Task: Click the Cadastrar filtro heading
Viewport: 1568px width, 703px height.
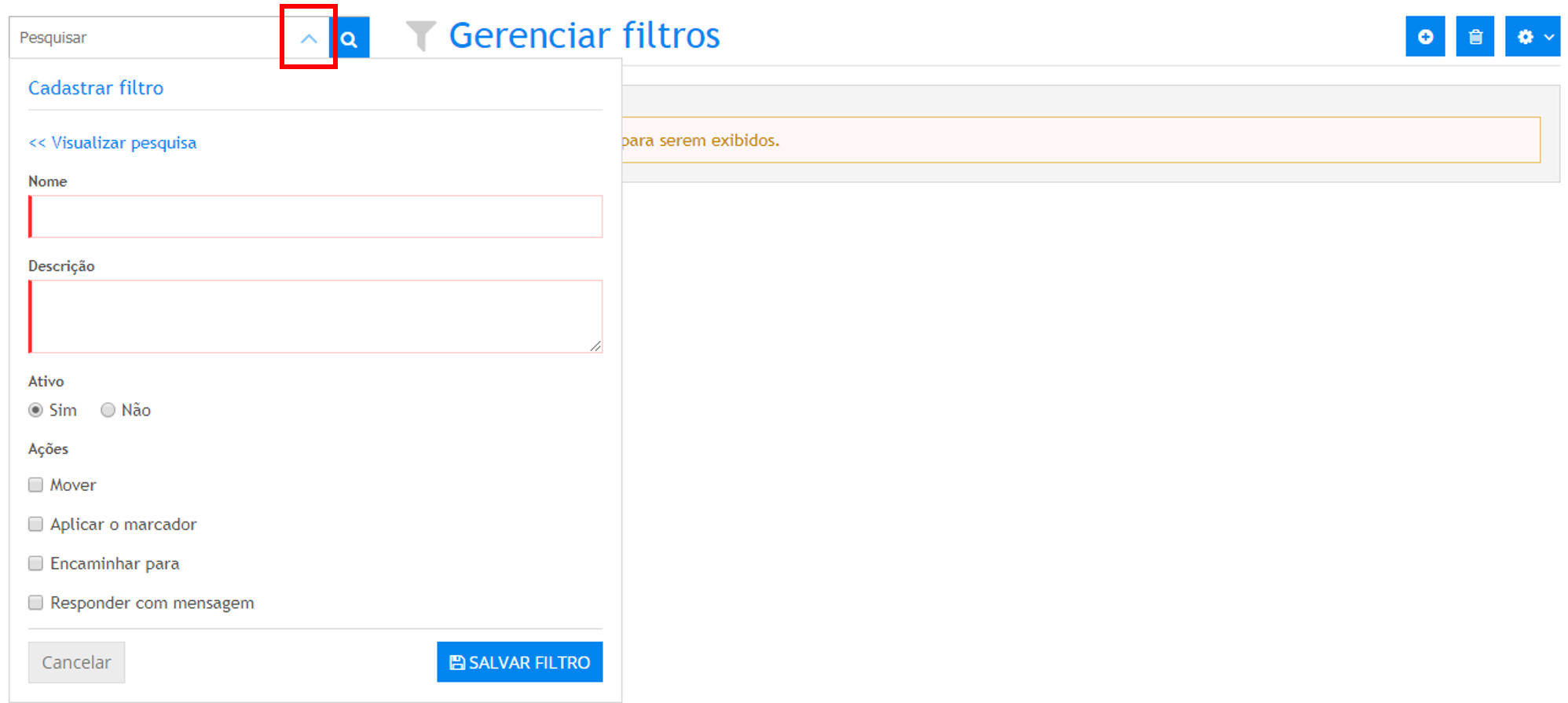Action: [x=96, y=88]
